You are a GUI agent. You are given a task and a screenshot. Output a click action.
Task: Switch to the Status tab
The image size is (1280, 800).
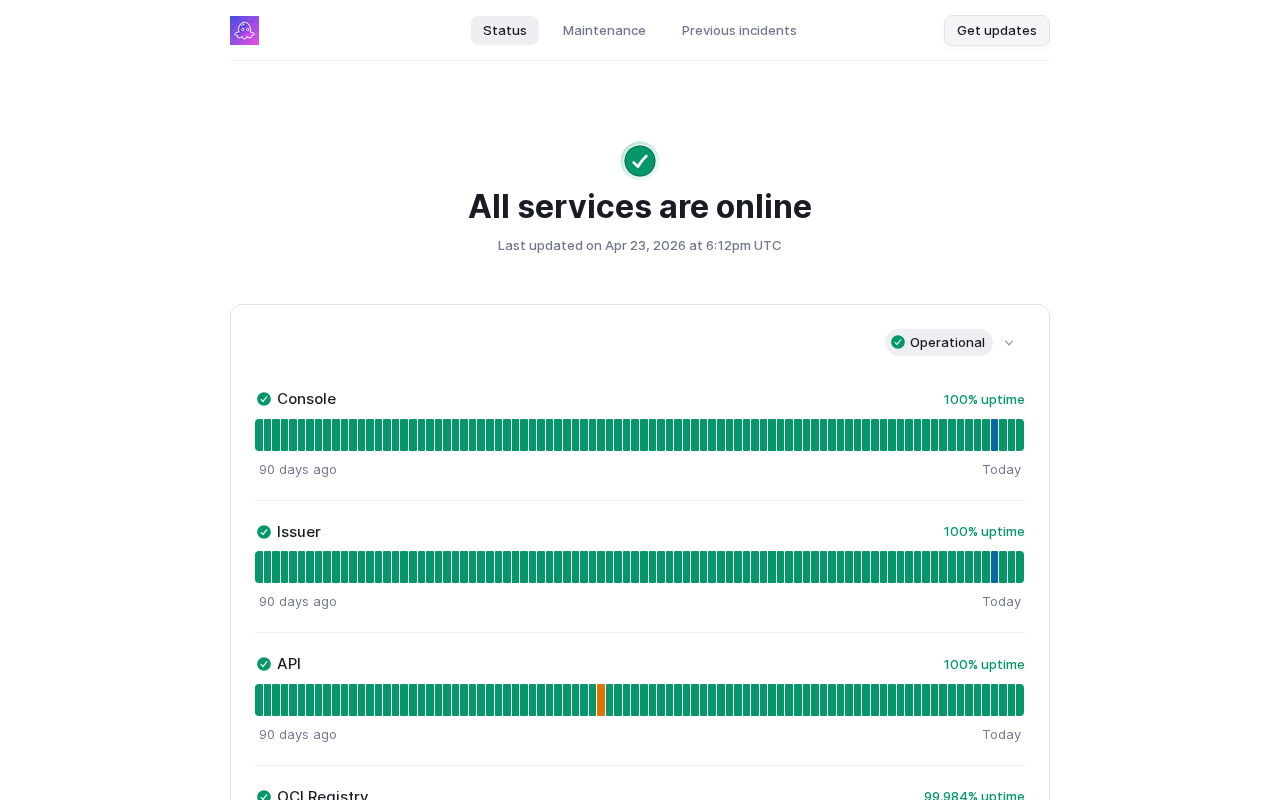[505, 31]
